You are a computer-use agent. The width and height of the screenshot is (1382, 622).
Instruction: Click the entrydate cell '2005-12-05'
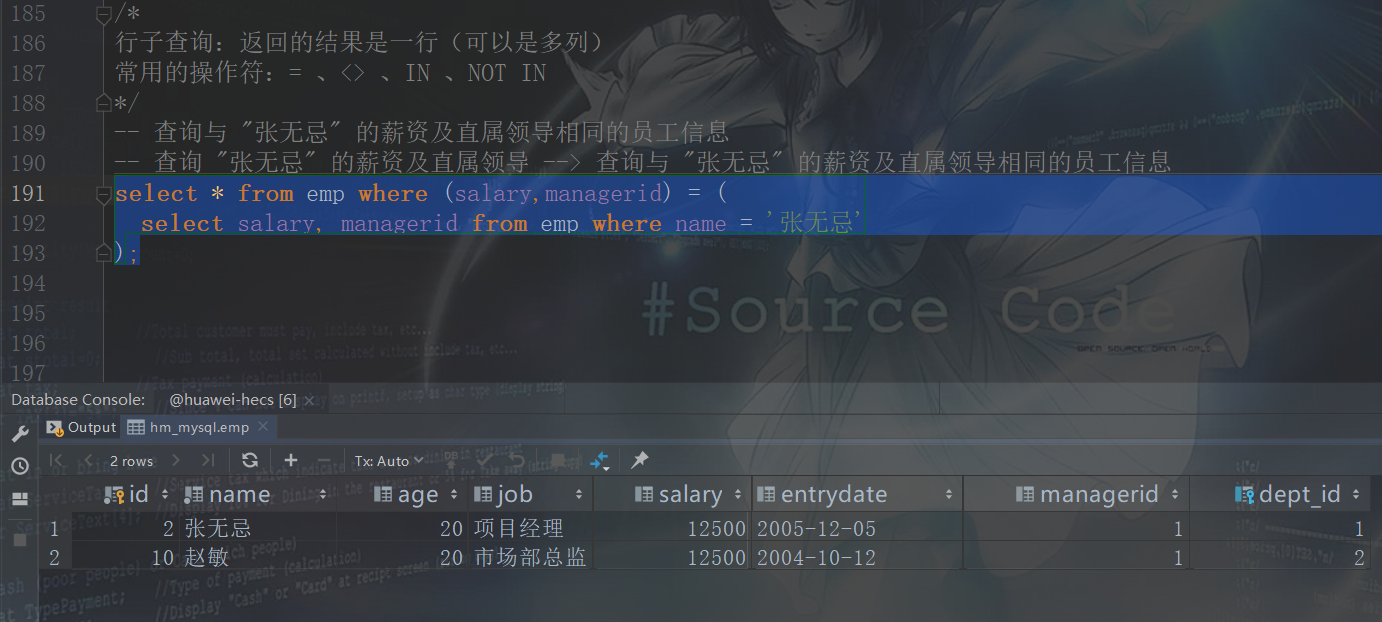[x=816, y=529]
